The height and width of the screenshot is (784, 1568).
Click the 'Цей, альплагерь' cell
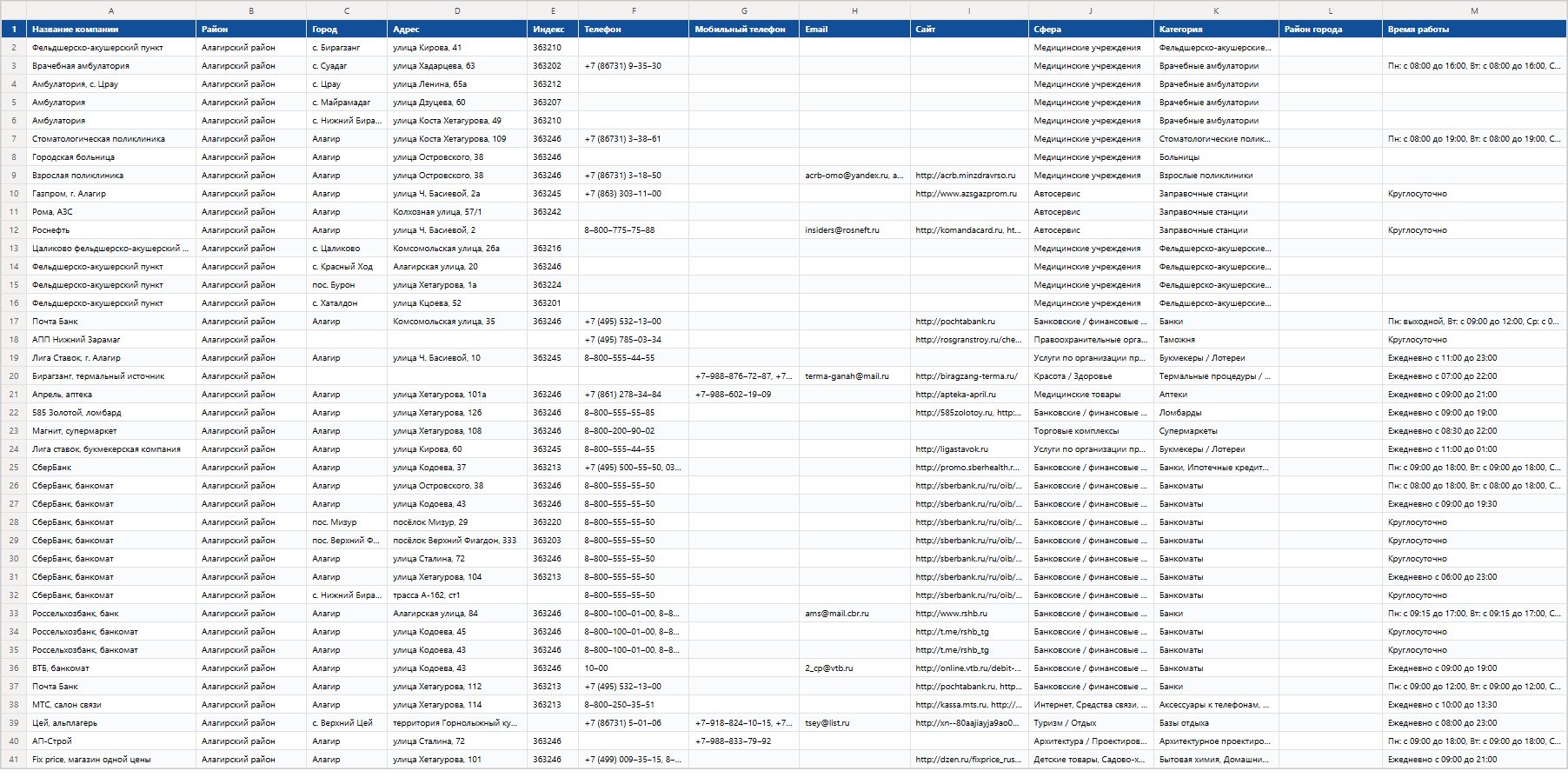[111, 723]
